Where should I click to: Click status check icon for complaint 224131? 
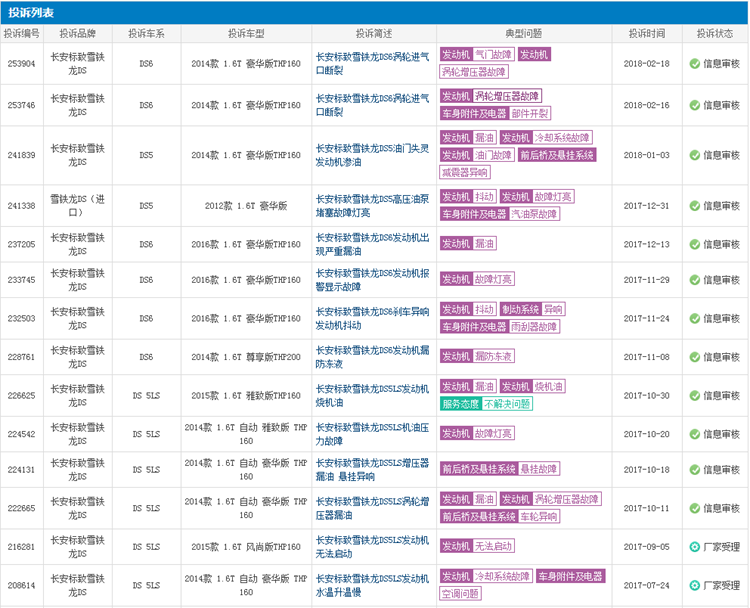point(695,470)
